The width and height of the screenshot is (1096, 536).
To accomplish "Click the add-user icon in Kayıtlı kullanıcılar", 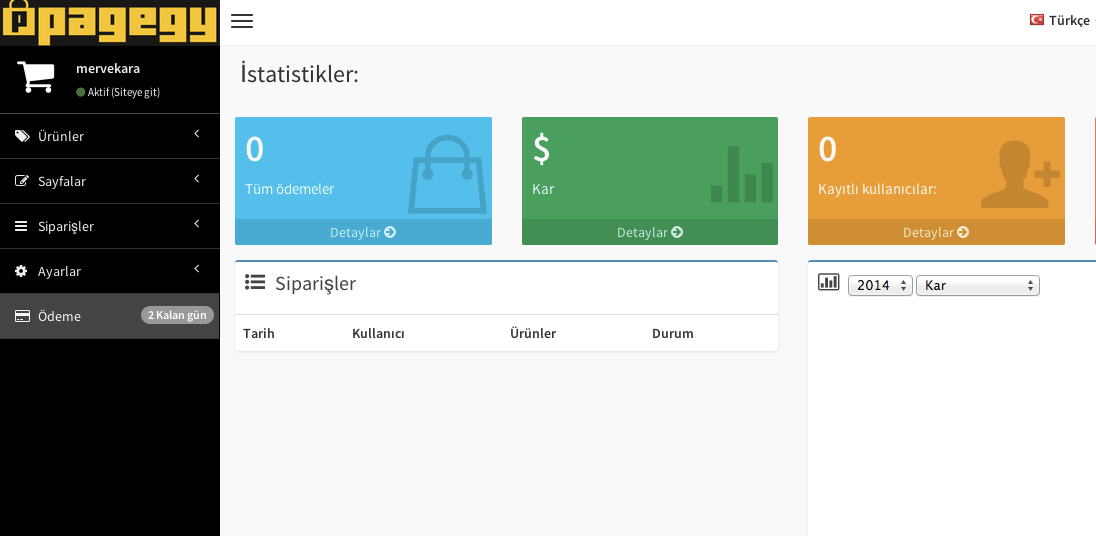I will [1021, 174].
